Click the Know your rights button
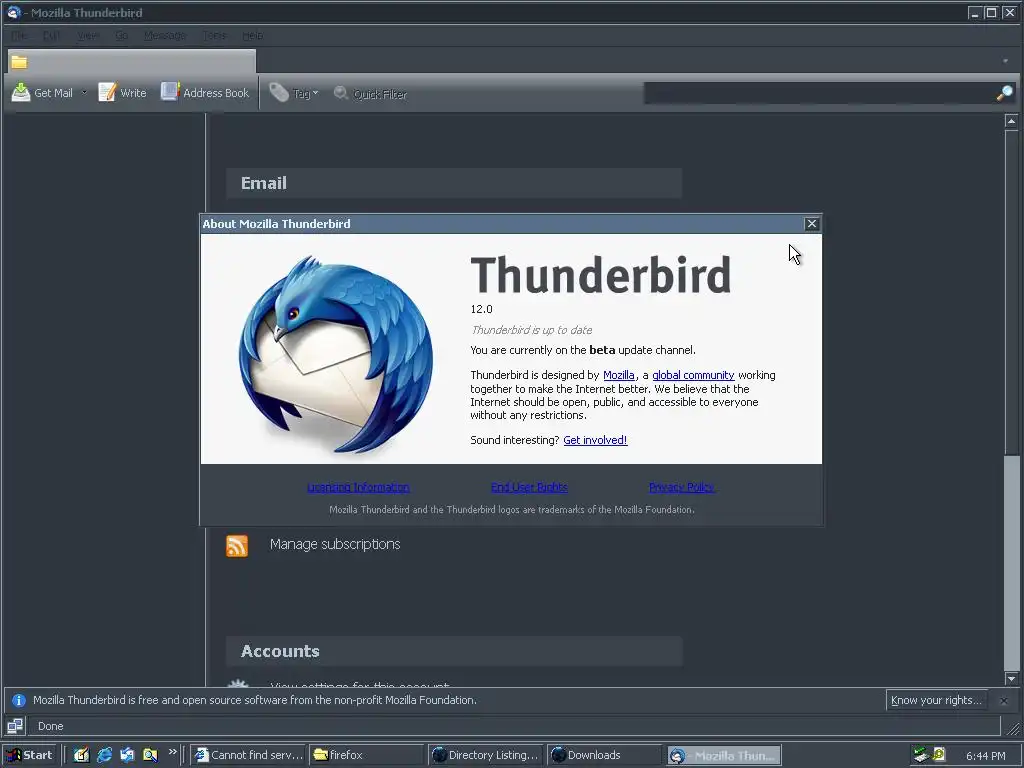1024x768 pixels. (x=936, y=700)
